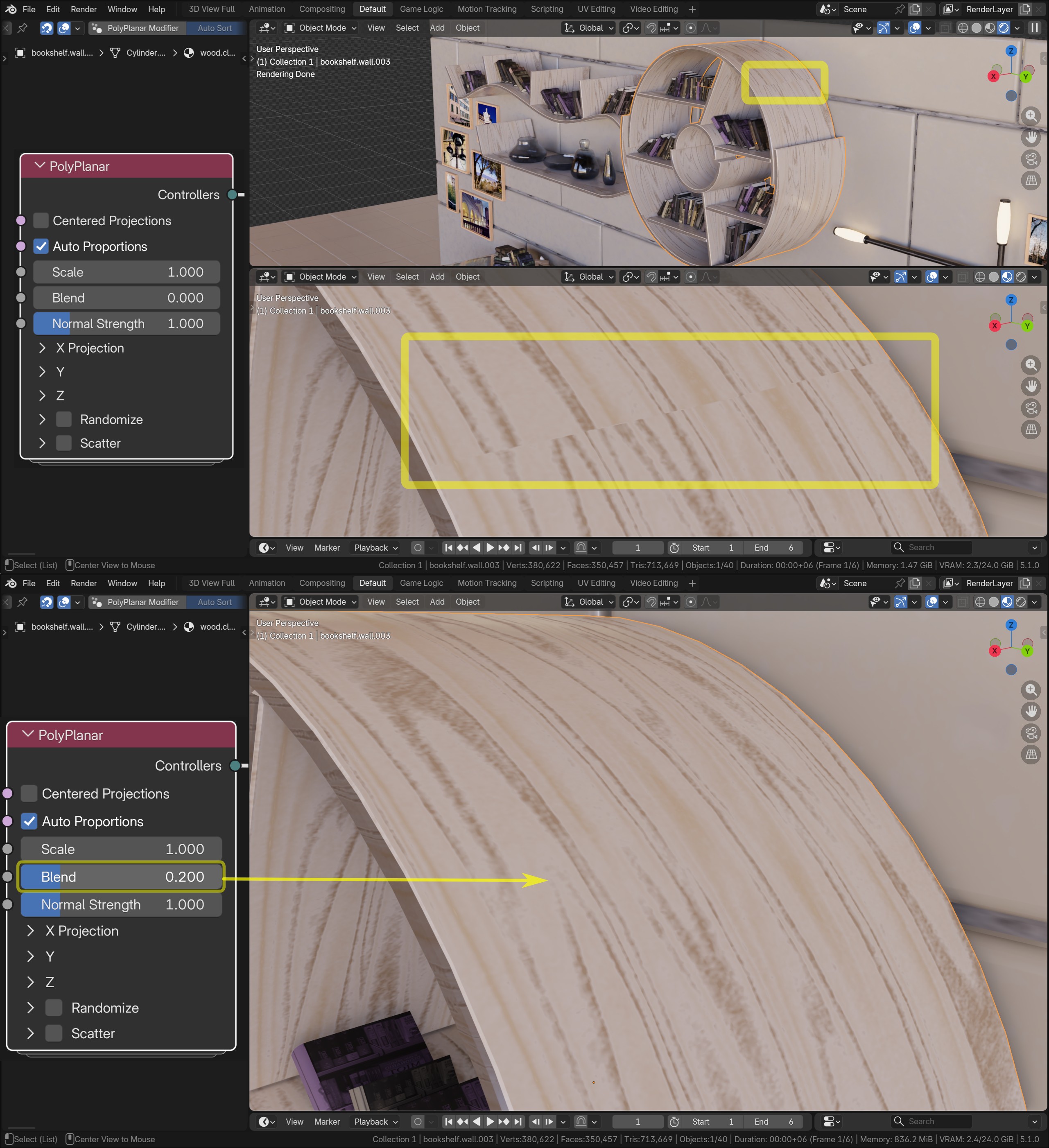Screen dimensions: 1049x1148
Task: Jump to next keyframe in upper window's timeline
Action: click(x=504, y=548)
